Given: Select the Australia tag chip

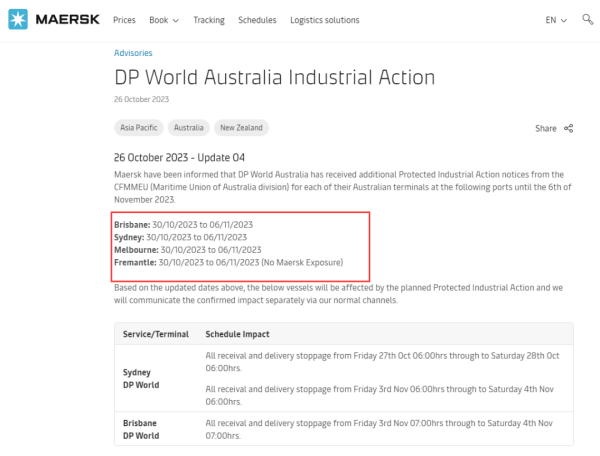Looking at the screenshot, I should [x=188, y=128].
